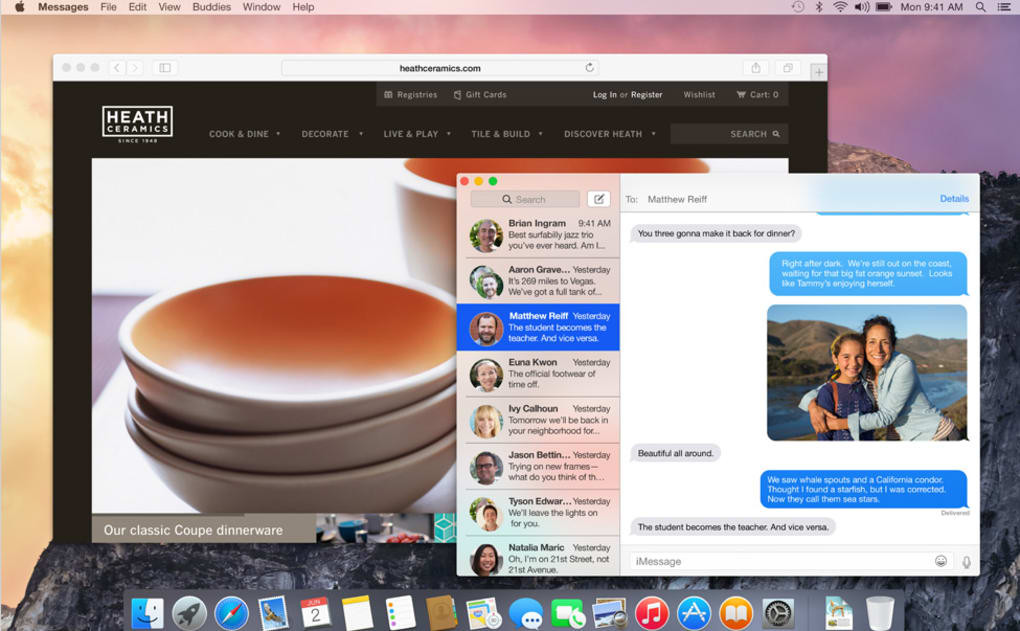Image resolution: width=1020 pixels, height=631 pixels.
Task: Open Calendar icon in the Dock
Action: (x=315, y=613)
